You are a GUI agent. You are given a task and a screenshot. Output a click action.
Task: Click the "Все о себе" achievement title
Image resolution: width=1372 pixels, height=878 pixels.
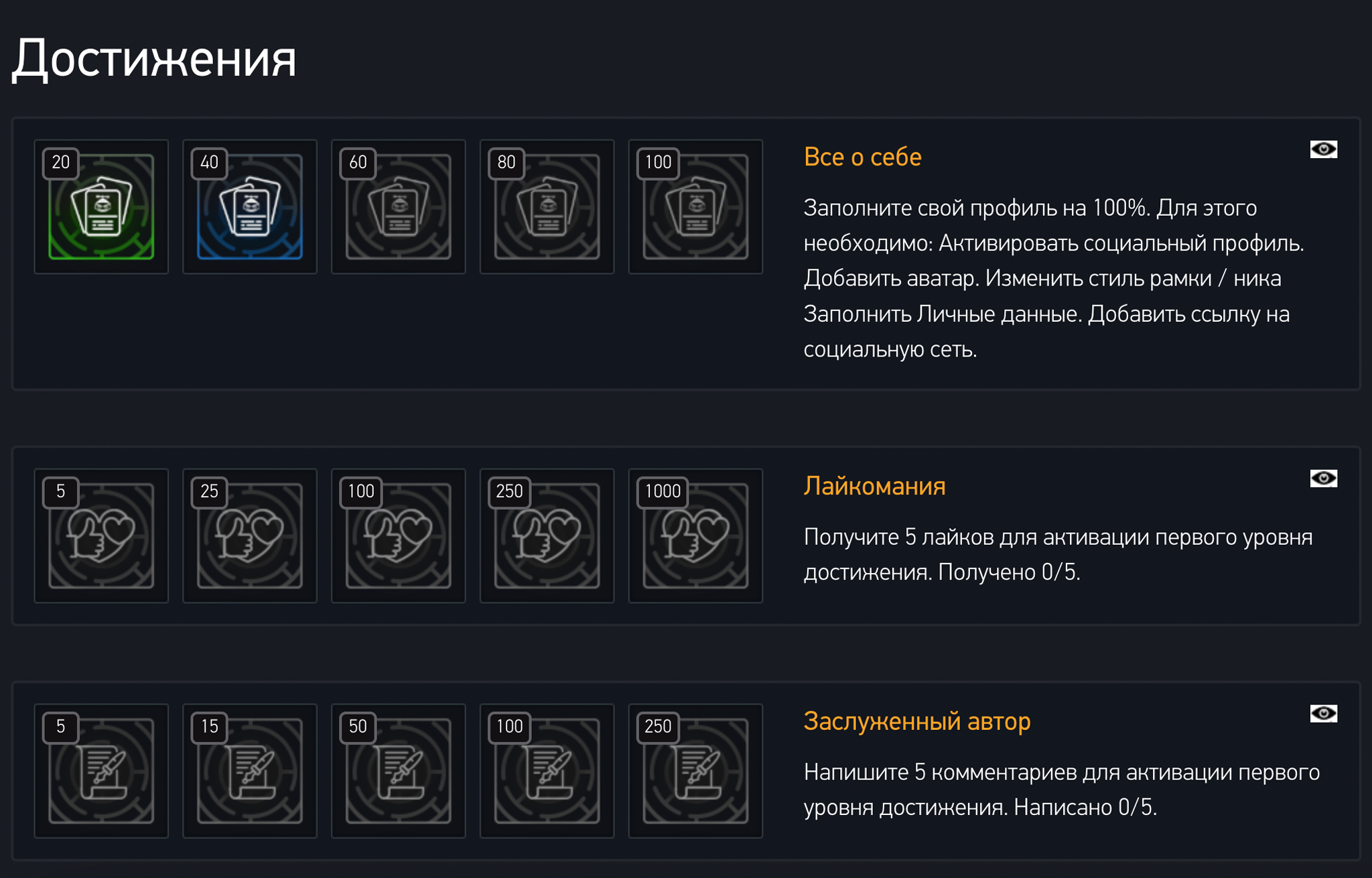click(862, 157)
